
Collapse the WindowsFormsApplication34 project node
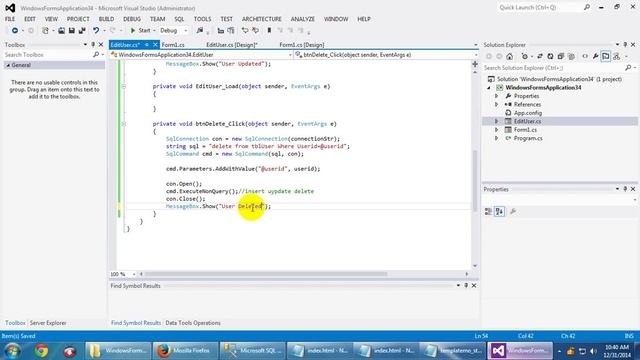pos(489,88)
